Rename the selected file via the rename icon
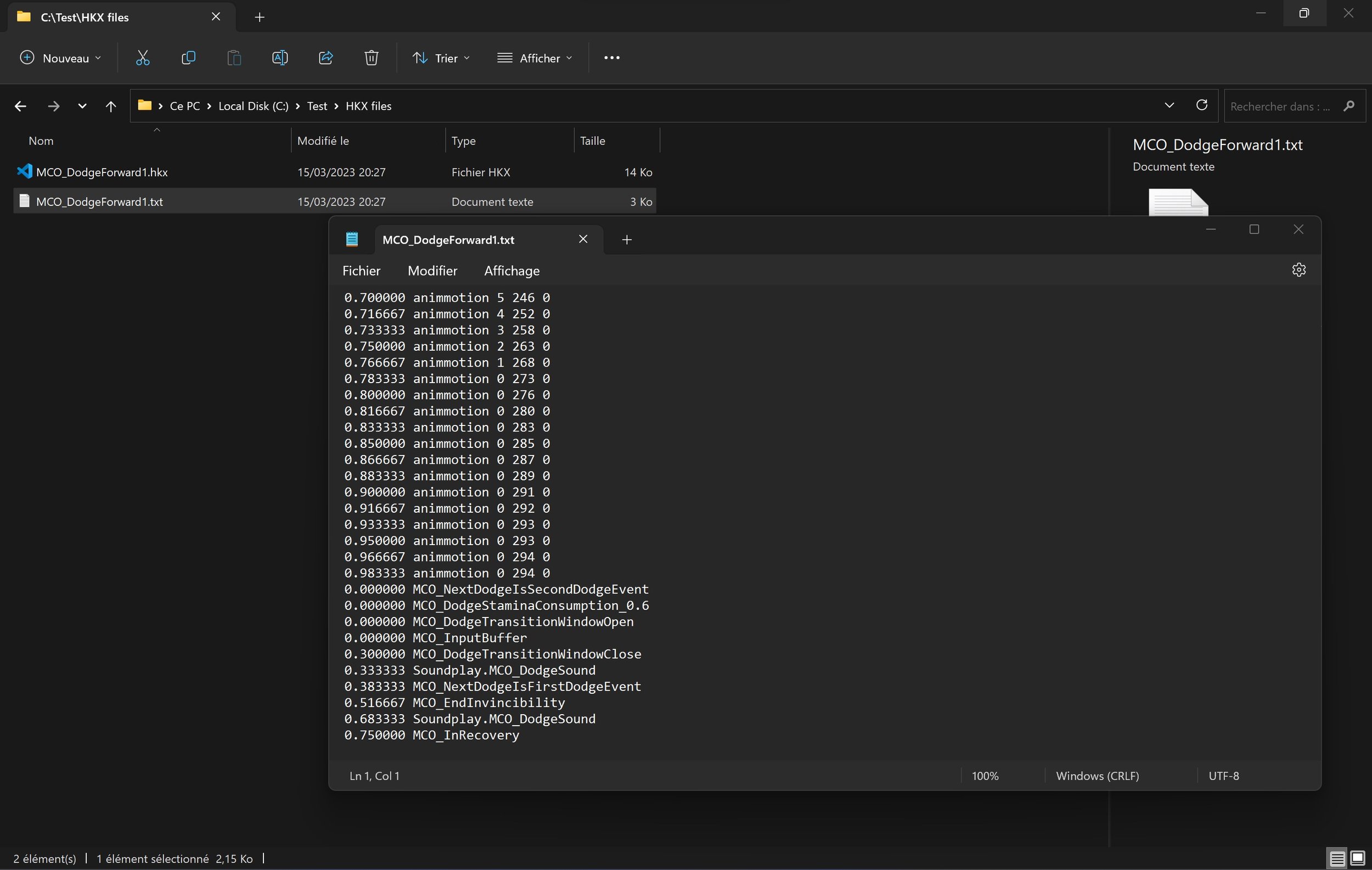1372x870 pixels. coord(279,58)
